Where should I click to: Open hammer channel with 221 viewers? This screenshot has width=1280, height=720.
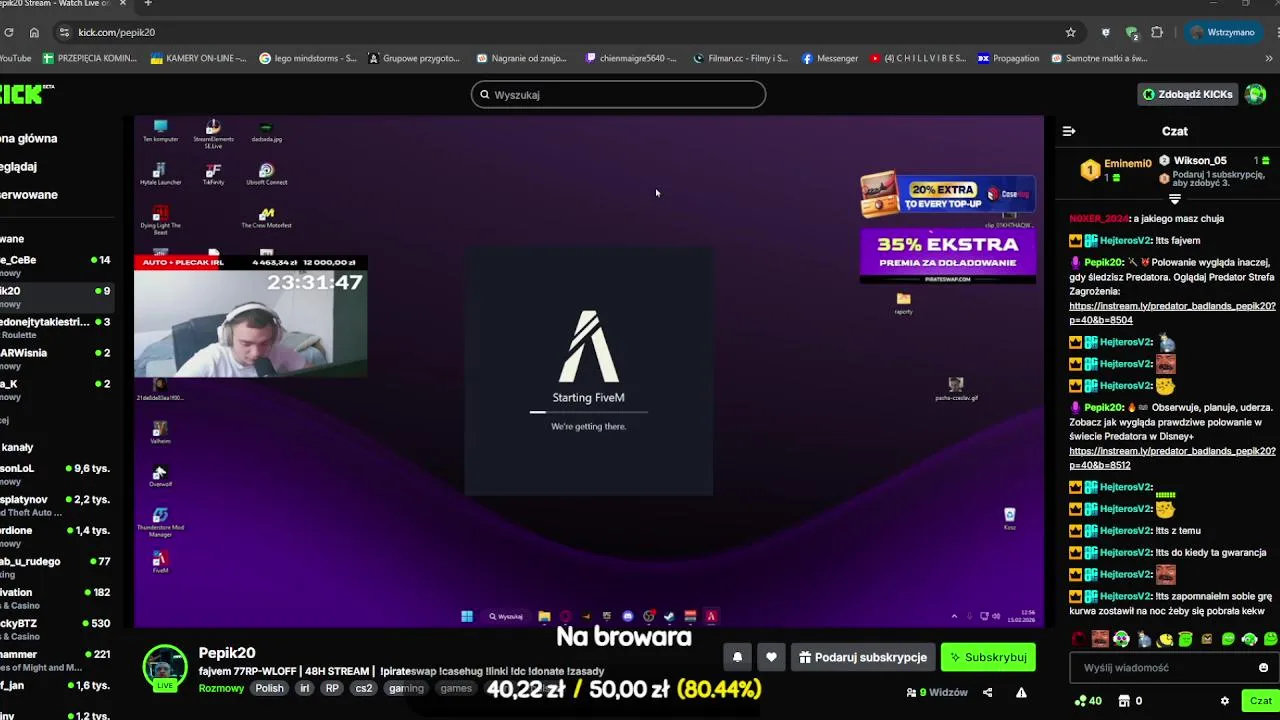point(56,660)
